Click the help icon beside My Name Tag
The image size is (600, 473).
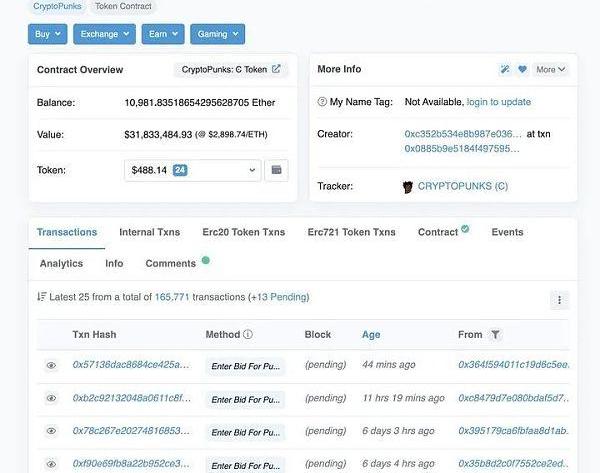322,102
